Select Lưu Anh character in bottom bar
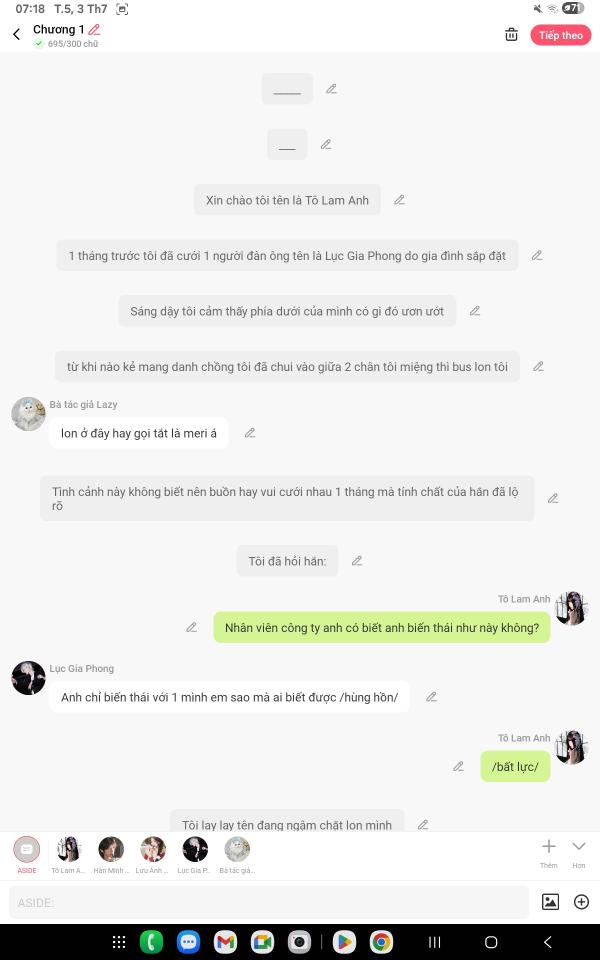This screenshot has height=960, width=600. coord(152,855)
